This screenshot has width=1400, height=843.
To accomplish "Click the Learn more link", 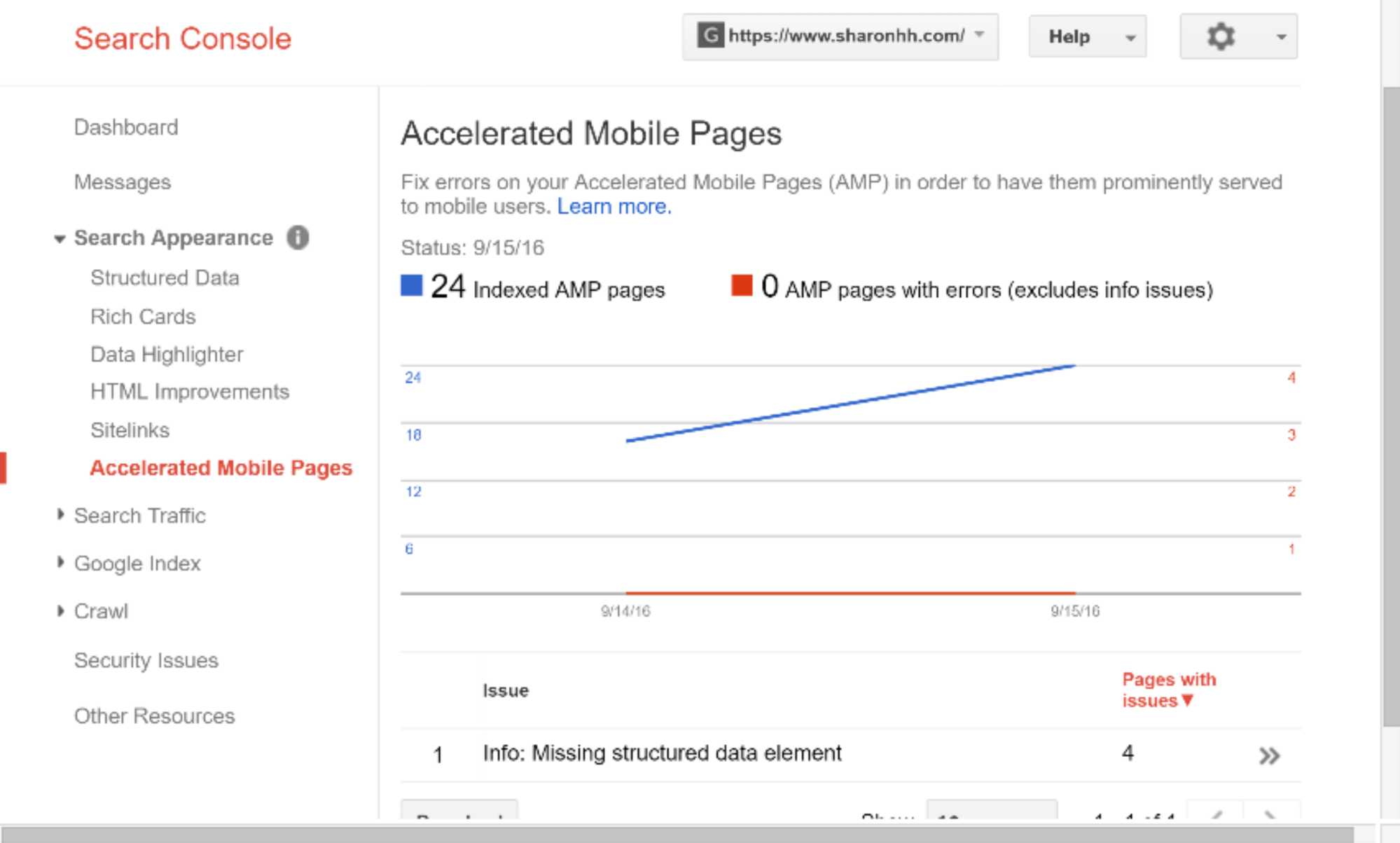I will pyautogui.click(x=614, y=207).
